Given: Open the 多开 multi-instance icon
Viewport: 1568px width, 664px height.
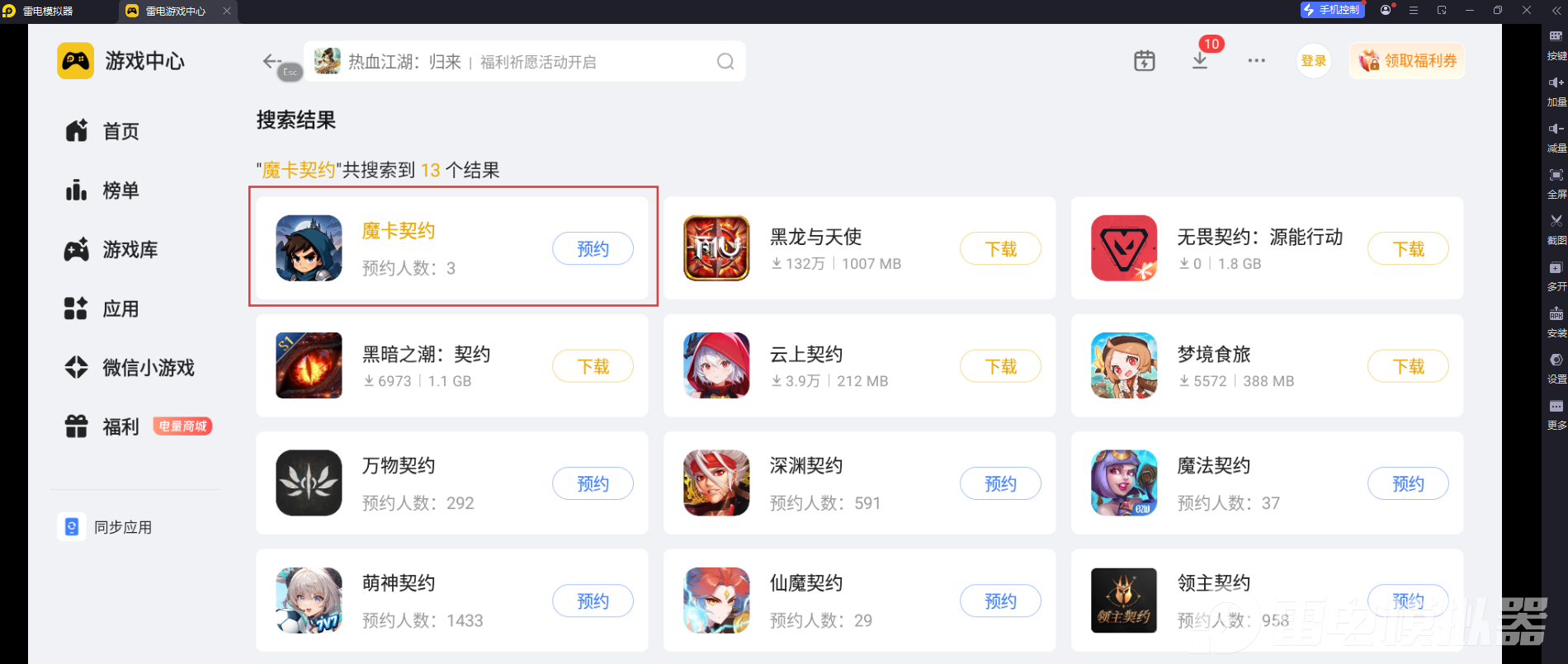Looking at the screenshot, I should point(1556,268).
